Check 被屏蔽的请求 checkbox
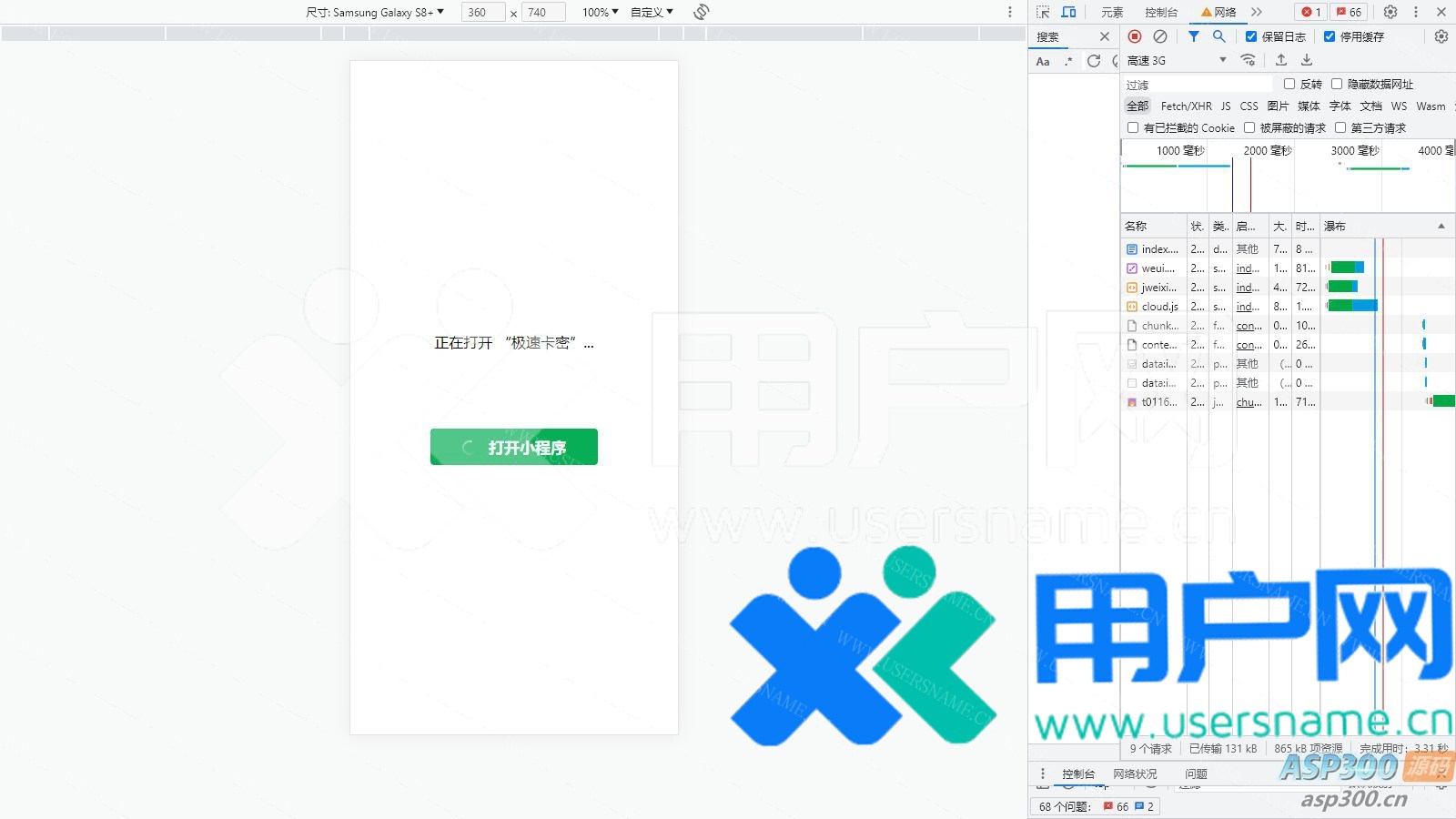 [x=1249, y=127]
